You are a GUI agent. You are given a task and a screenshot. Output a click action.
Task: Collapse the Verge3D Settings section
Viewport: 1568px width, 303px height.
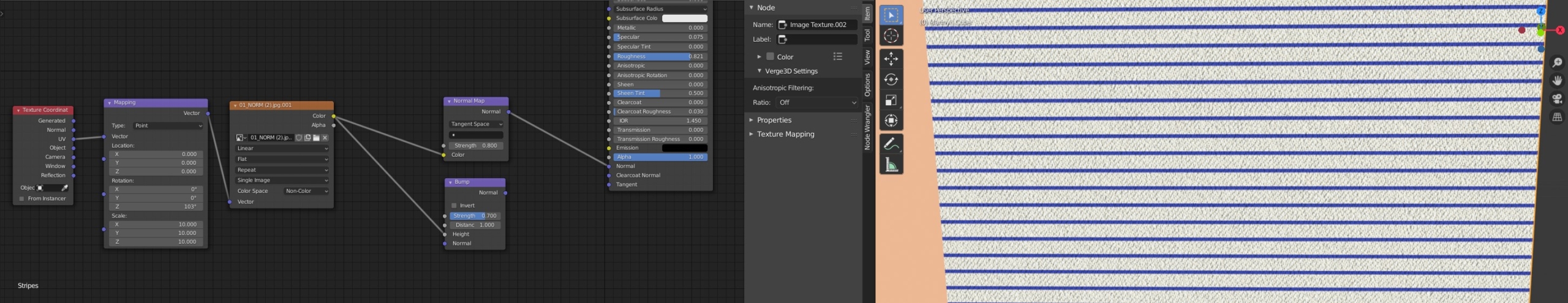759,71
